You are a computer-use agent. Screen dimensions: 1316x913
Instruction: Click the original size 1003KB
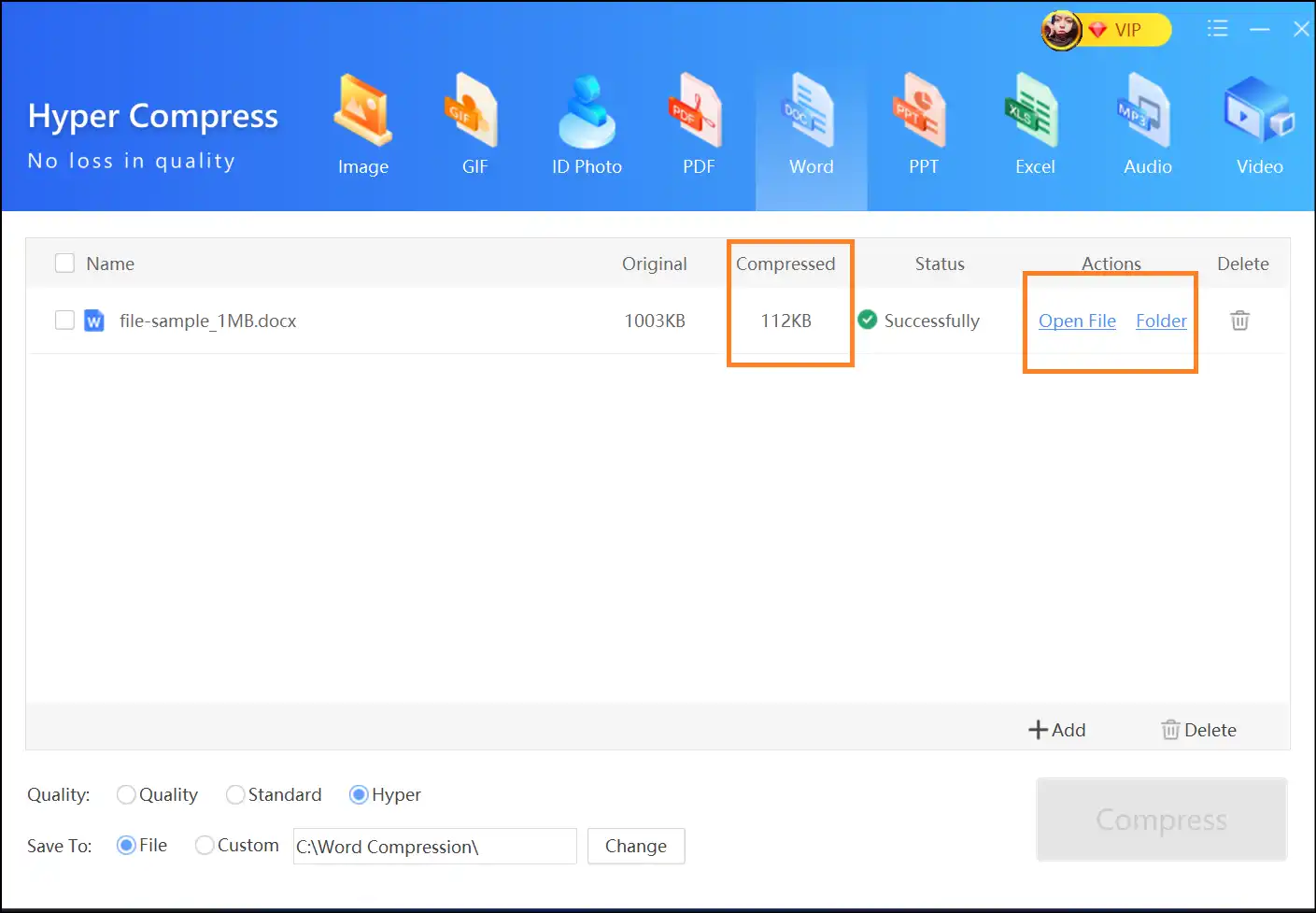(655, 321)
